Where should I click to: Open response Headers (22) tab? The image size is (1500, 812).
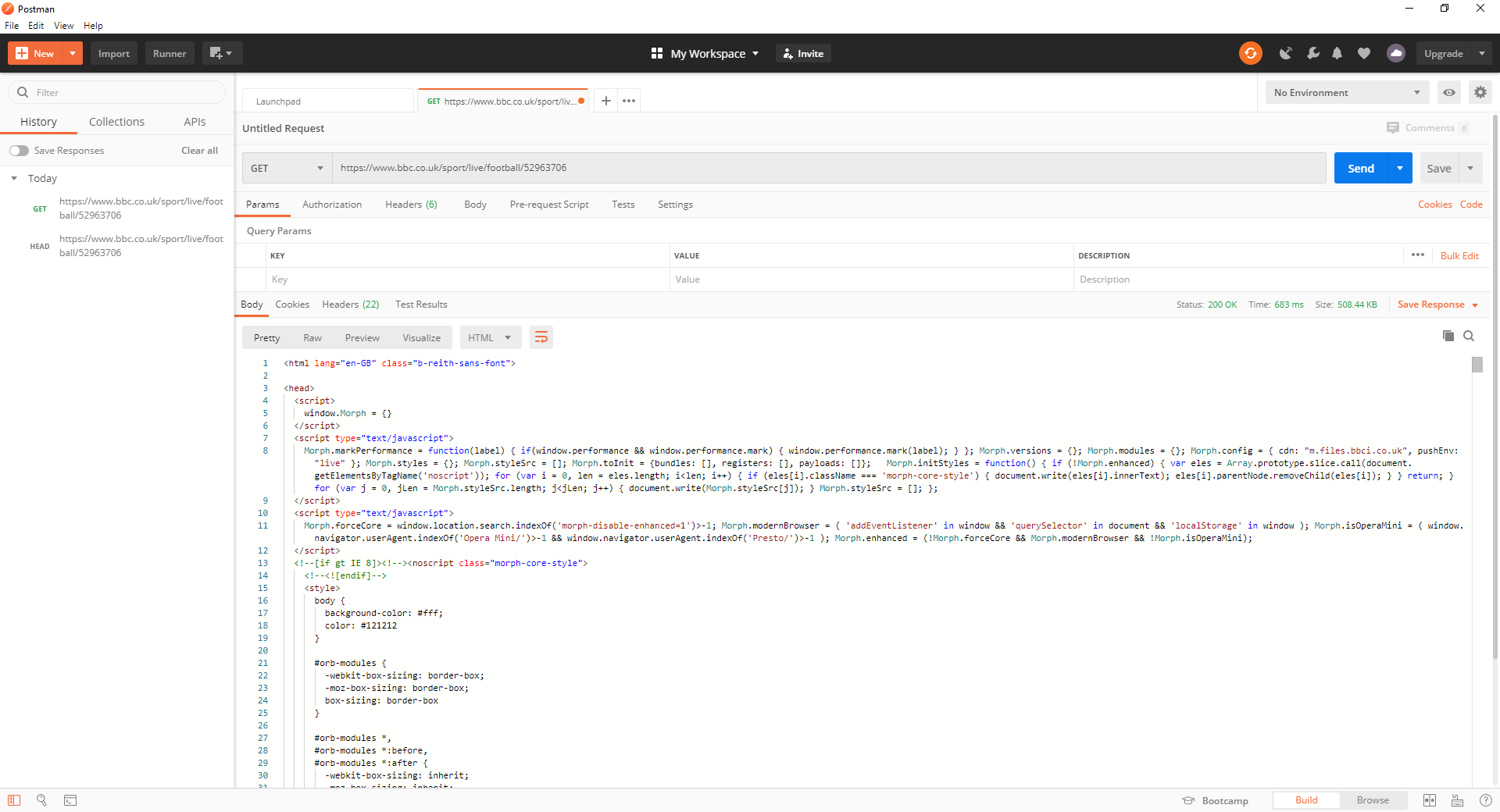(350, 304)
